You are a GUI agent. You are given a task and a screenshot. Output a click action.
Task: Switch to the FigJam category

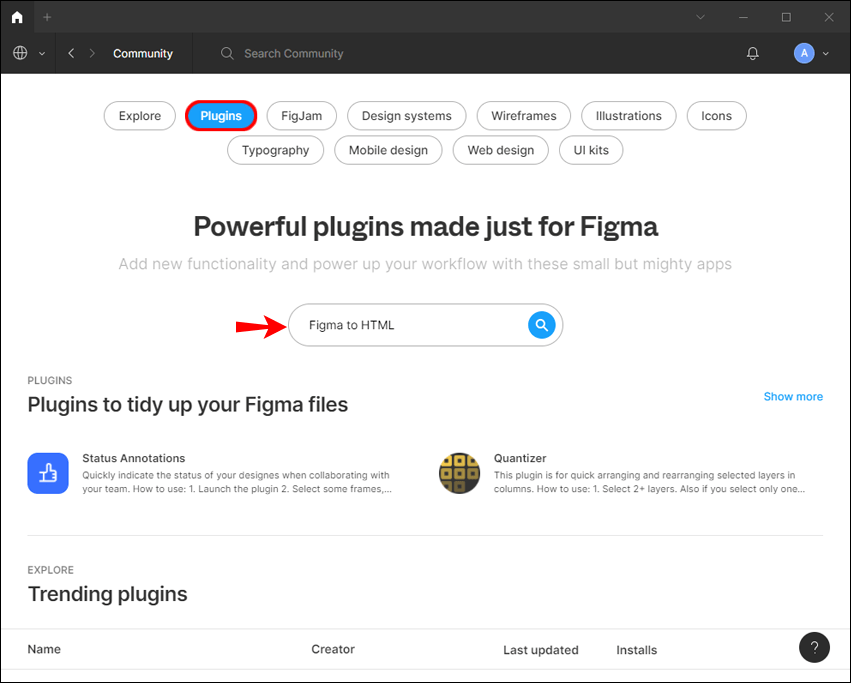[x=301, y=115]
